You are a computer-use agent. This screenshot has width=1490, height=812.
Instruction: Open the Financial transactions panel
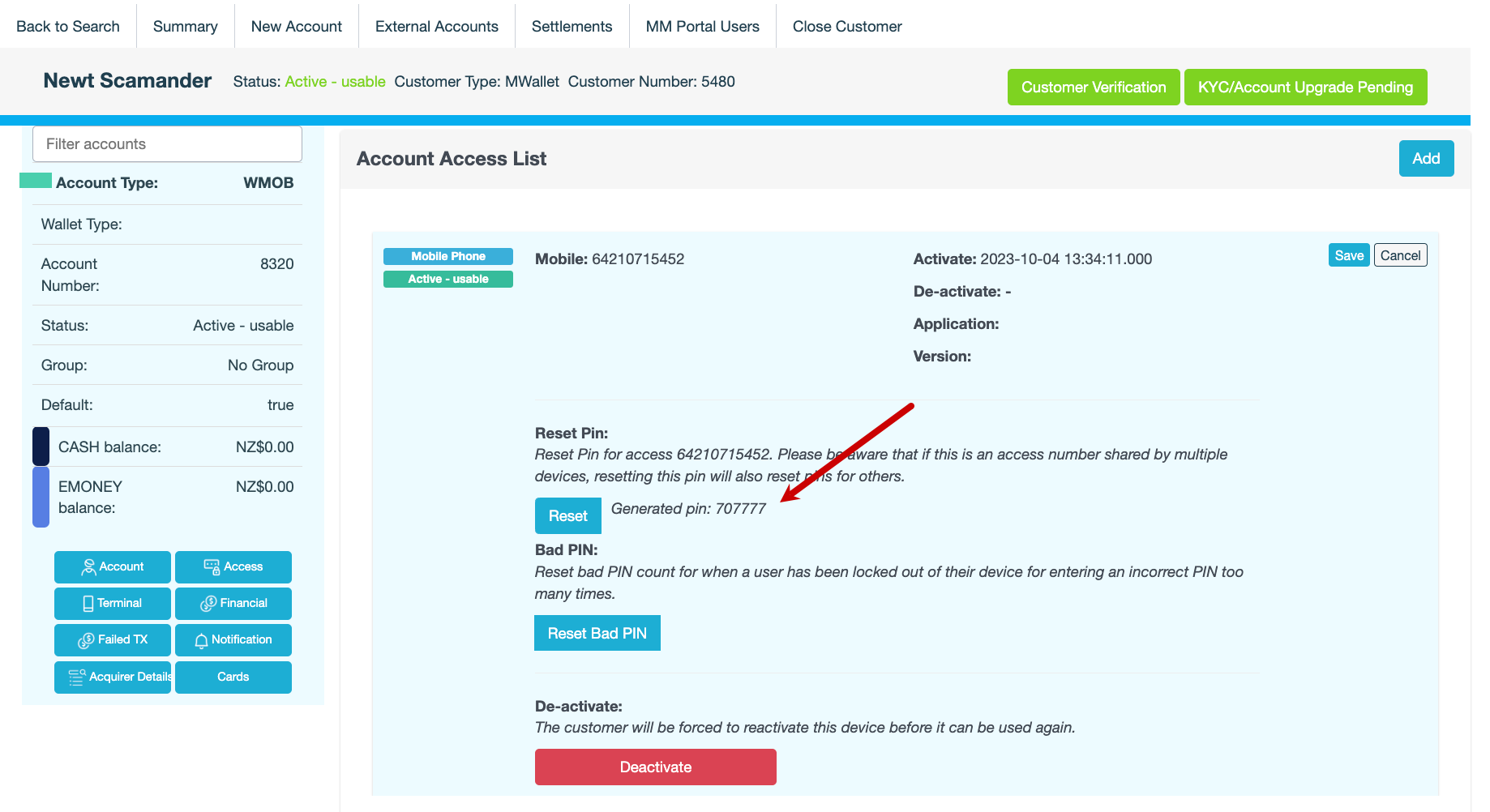[x=233, y=603]
